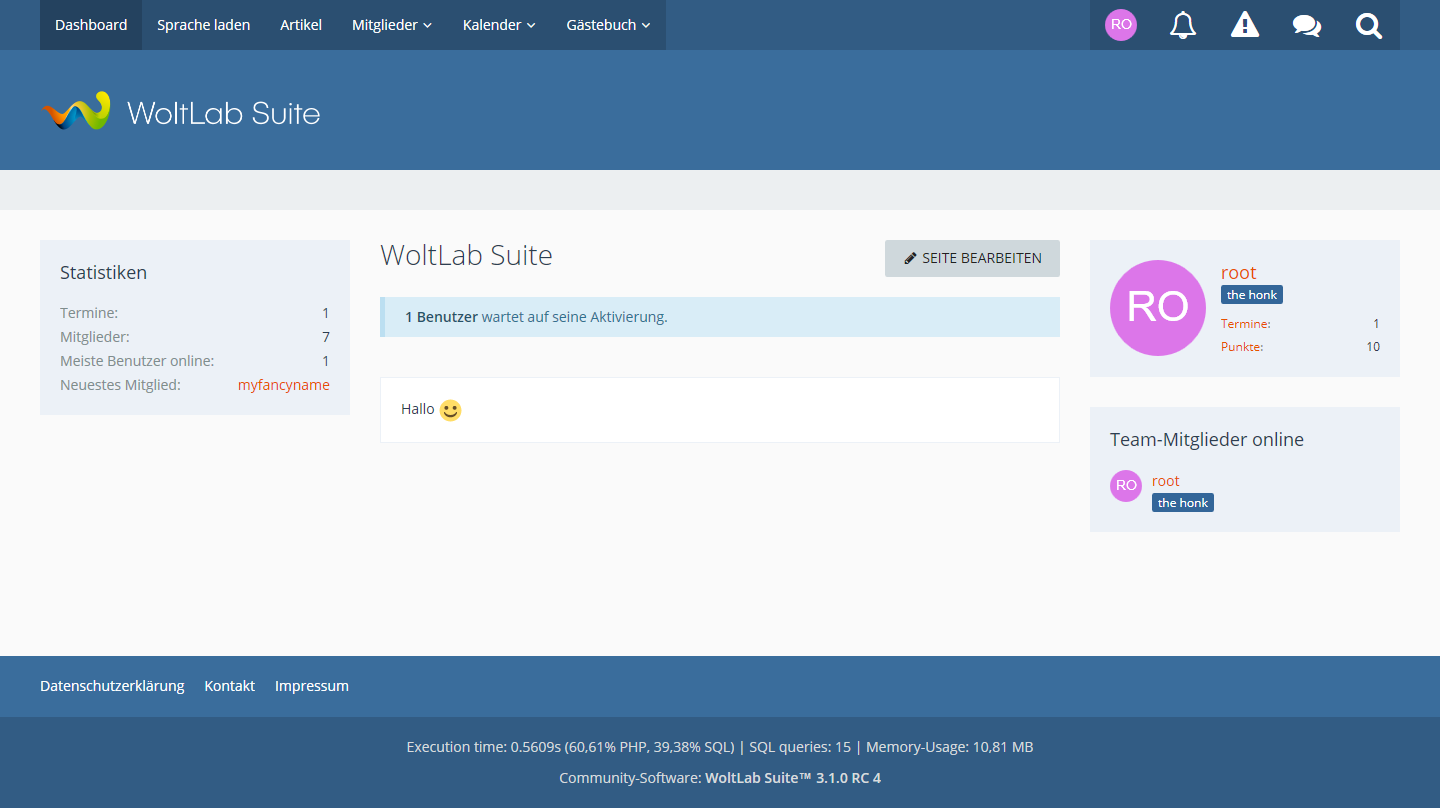Open the Datenschutzerklärung footer link
1440x808 pixels.
click(112, 686)
